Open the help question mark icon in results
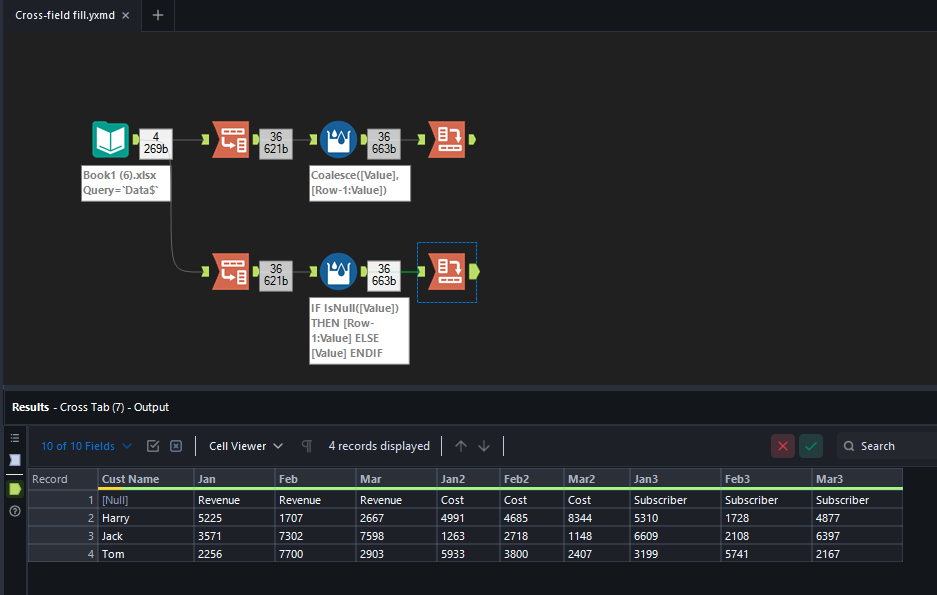 (x=15, y=511)
